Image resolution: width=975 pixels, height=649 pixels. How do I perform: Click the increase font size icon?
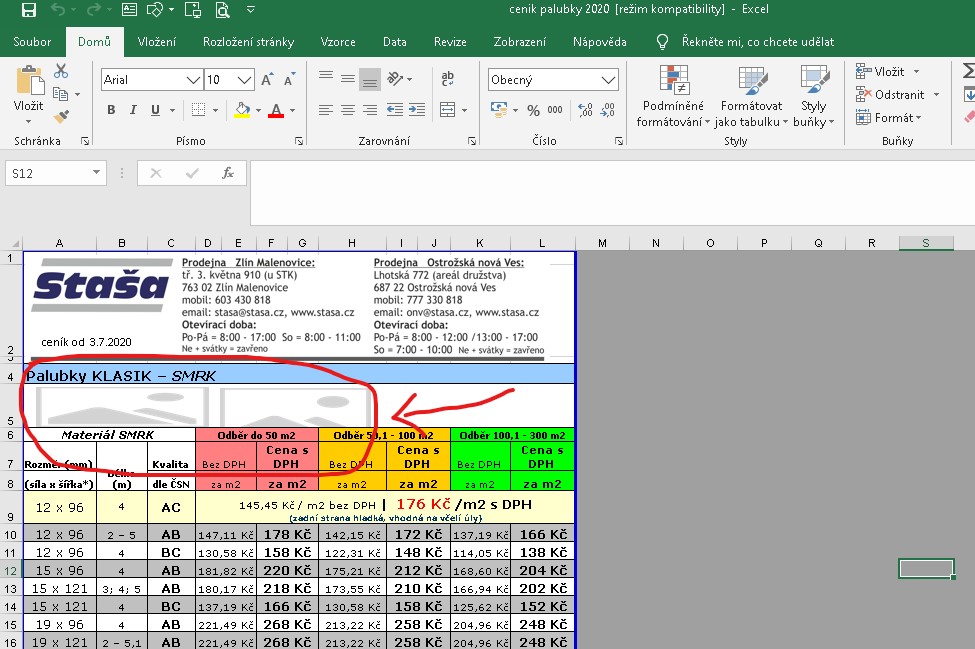(267, 80)
